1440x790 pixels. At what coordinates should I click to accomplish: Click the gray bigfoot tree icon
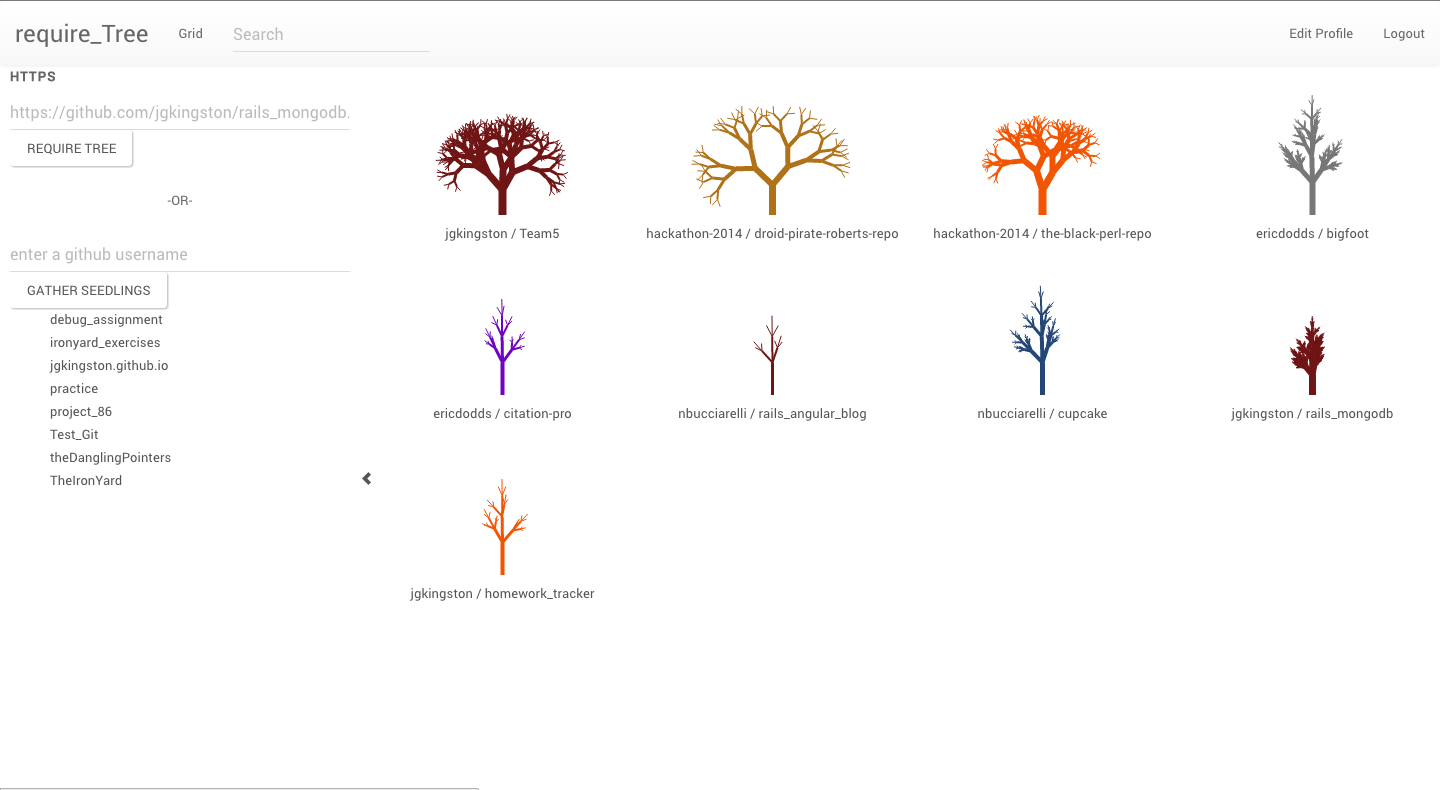tap(1312, 157)
